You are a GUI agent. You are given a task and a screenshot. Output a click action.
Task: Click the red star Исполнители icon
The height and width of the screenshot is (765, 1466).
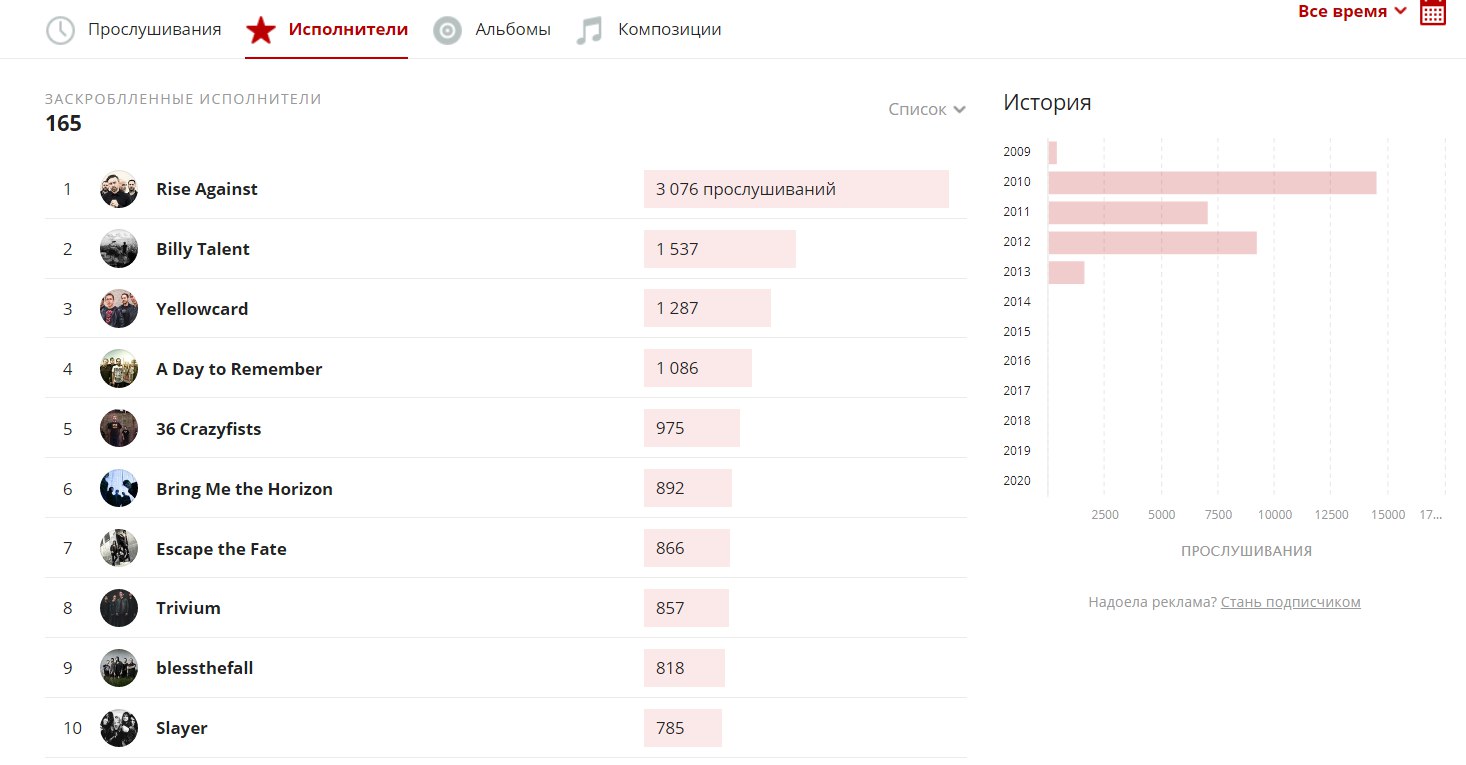(261, 30)
